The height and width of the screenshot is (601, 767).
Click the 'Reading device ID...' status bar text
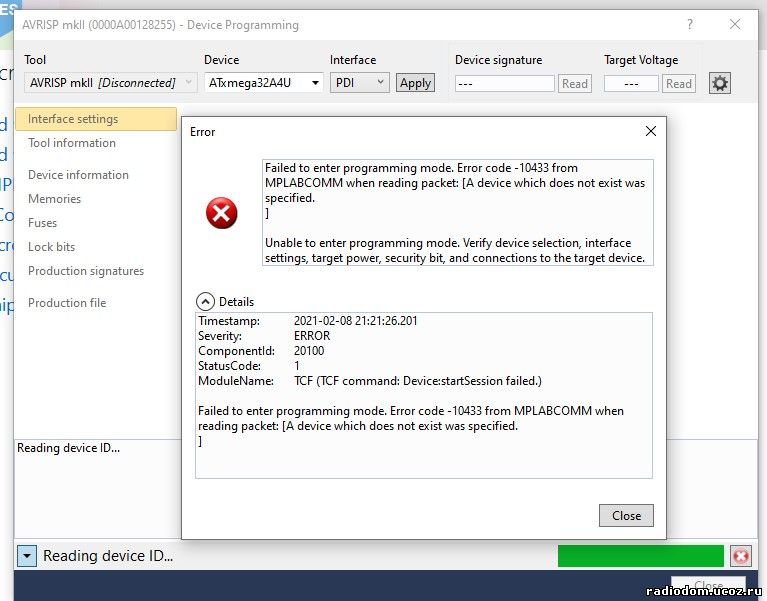pos(108,556)
